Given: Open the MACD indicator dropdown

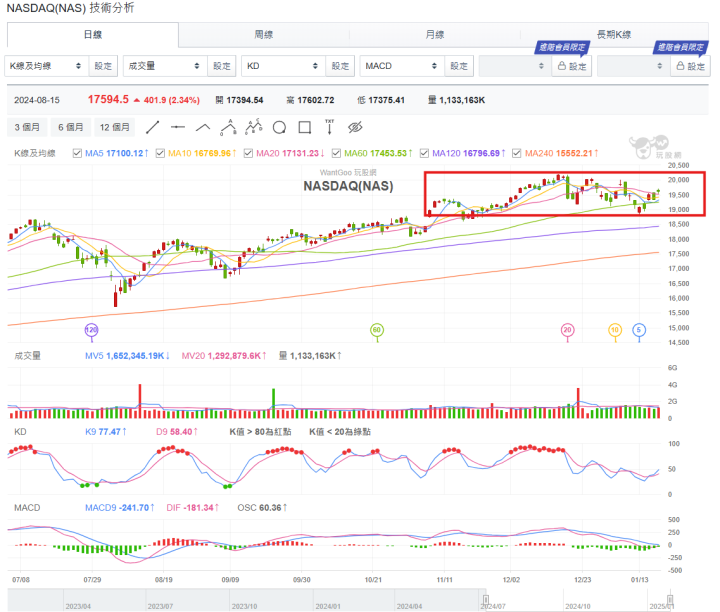Looking at the screenshot, I should tap(401, 67).
